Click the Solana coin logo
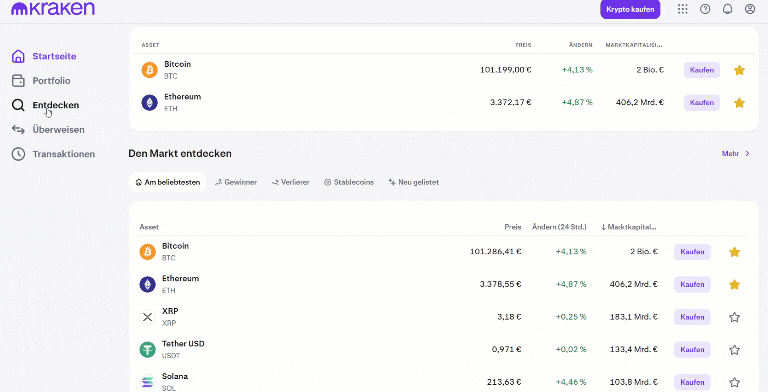The image size is (768, 392). point(147,382)
